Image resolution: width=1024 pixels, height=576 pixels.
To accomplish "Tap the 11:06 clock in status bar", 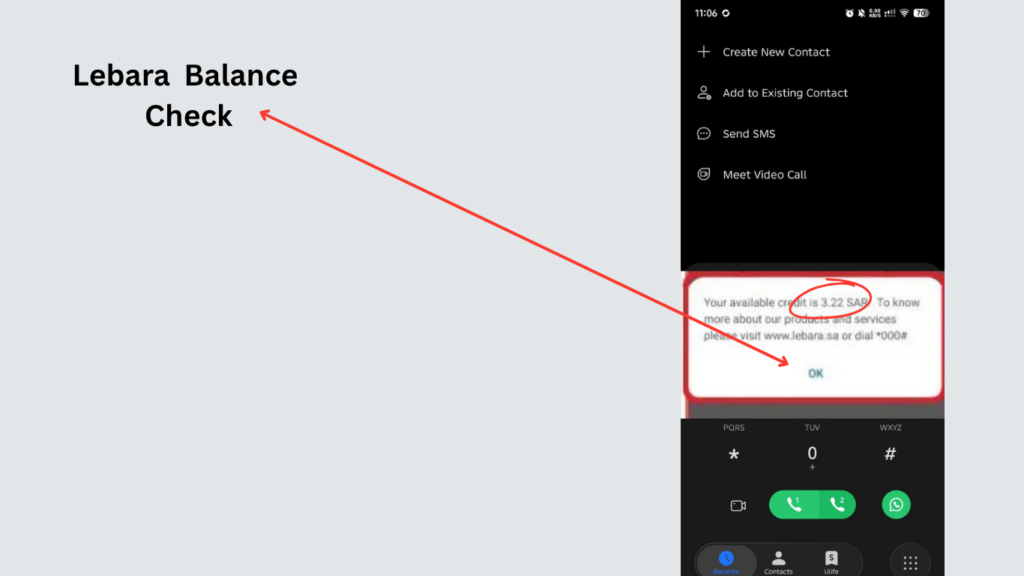I will pos(706,13).
